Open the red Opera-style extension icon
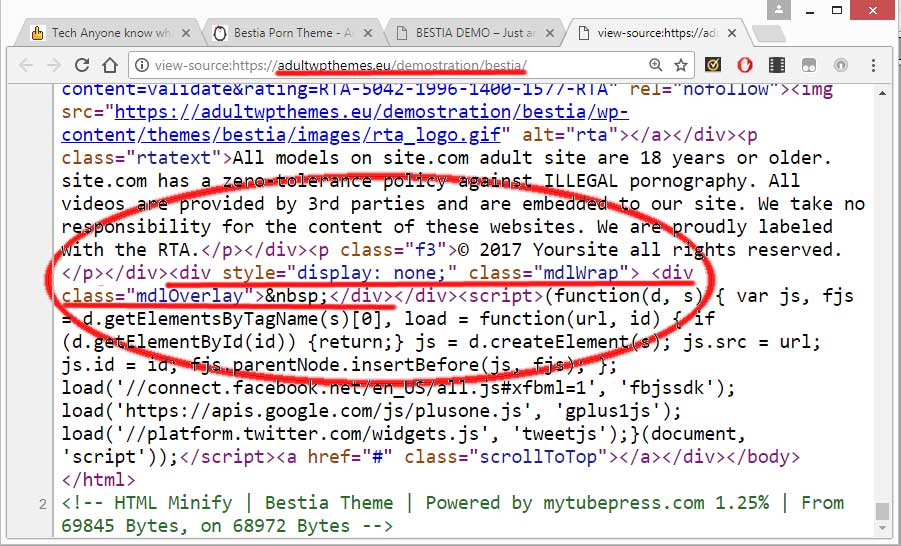Viewport: 901px width, 546px height. click(x=745, y=65)
